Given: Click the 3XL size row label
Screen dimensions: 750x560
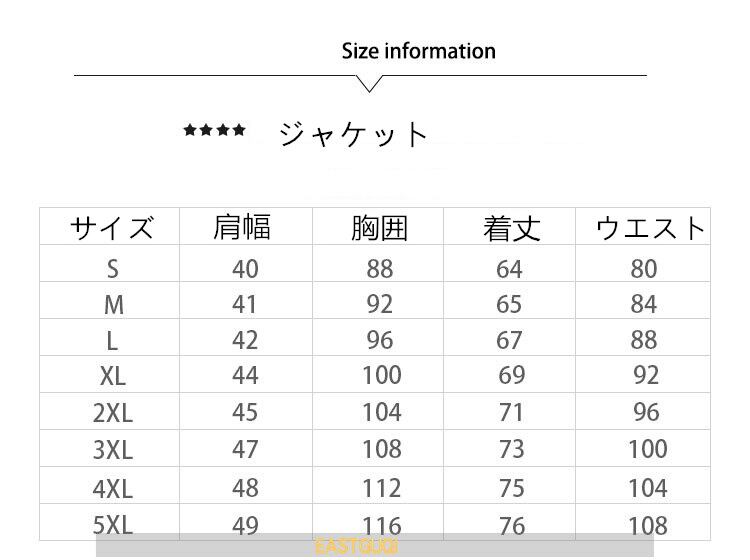Looking at the screenshot, I should pyautogui.click(x=113, y=449).
